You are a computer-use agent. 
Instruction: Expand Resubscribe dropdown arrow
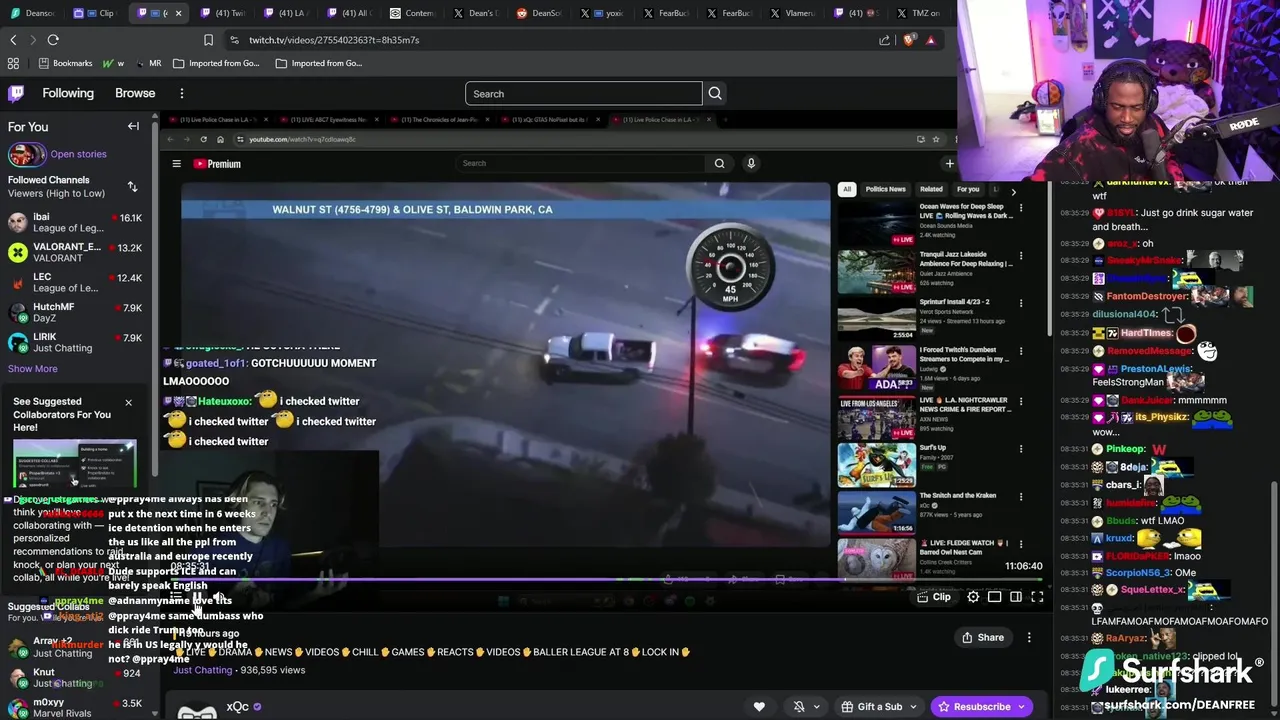coord(1021,707)
